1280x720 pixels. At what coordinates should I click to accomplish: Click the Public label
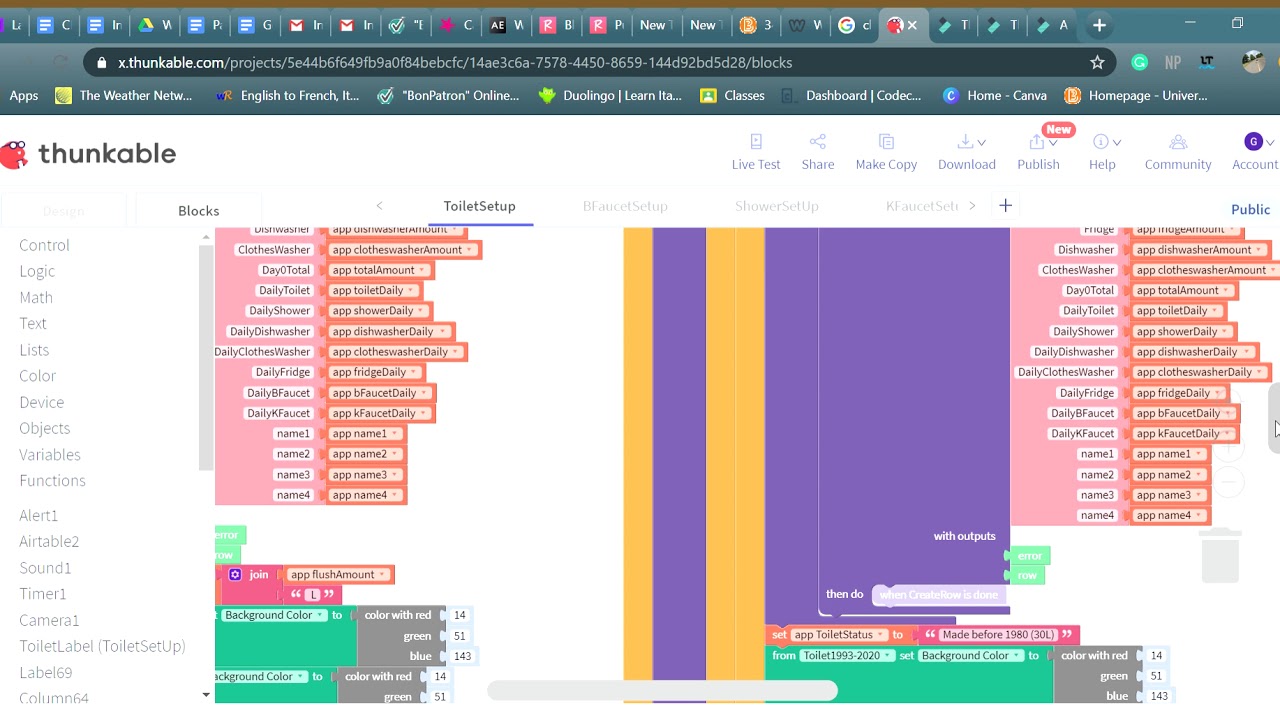(x=1250, y=209)
